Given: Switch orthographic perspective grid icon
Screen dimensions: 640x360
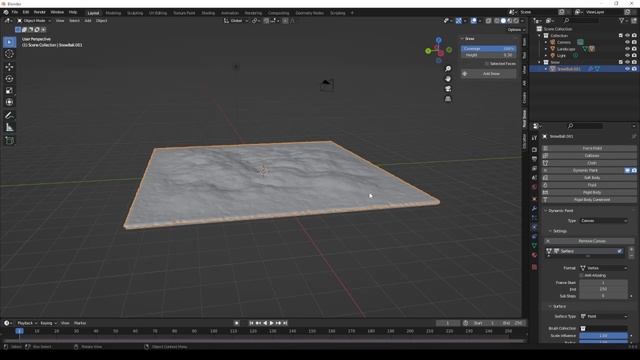Looking at the screenshot, I should (448, 99).
